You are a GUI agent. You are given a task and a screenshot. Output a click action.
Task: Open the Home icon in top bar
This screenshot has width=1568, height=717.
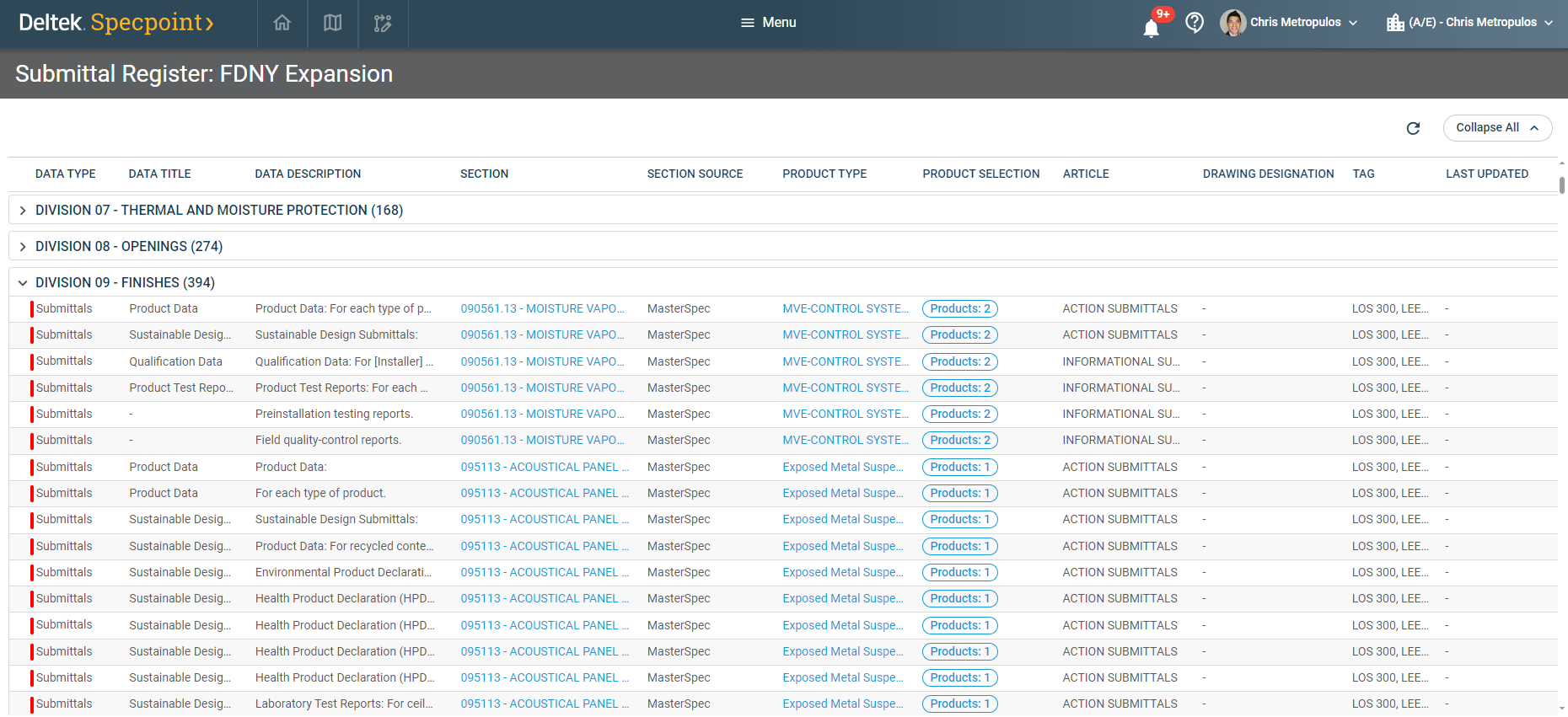point(282,23)
